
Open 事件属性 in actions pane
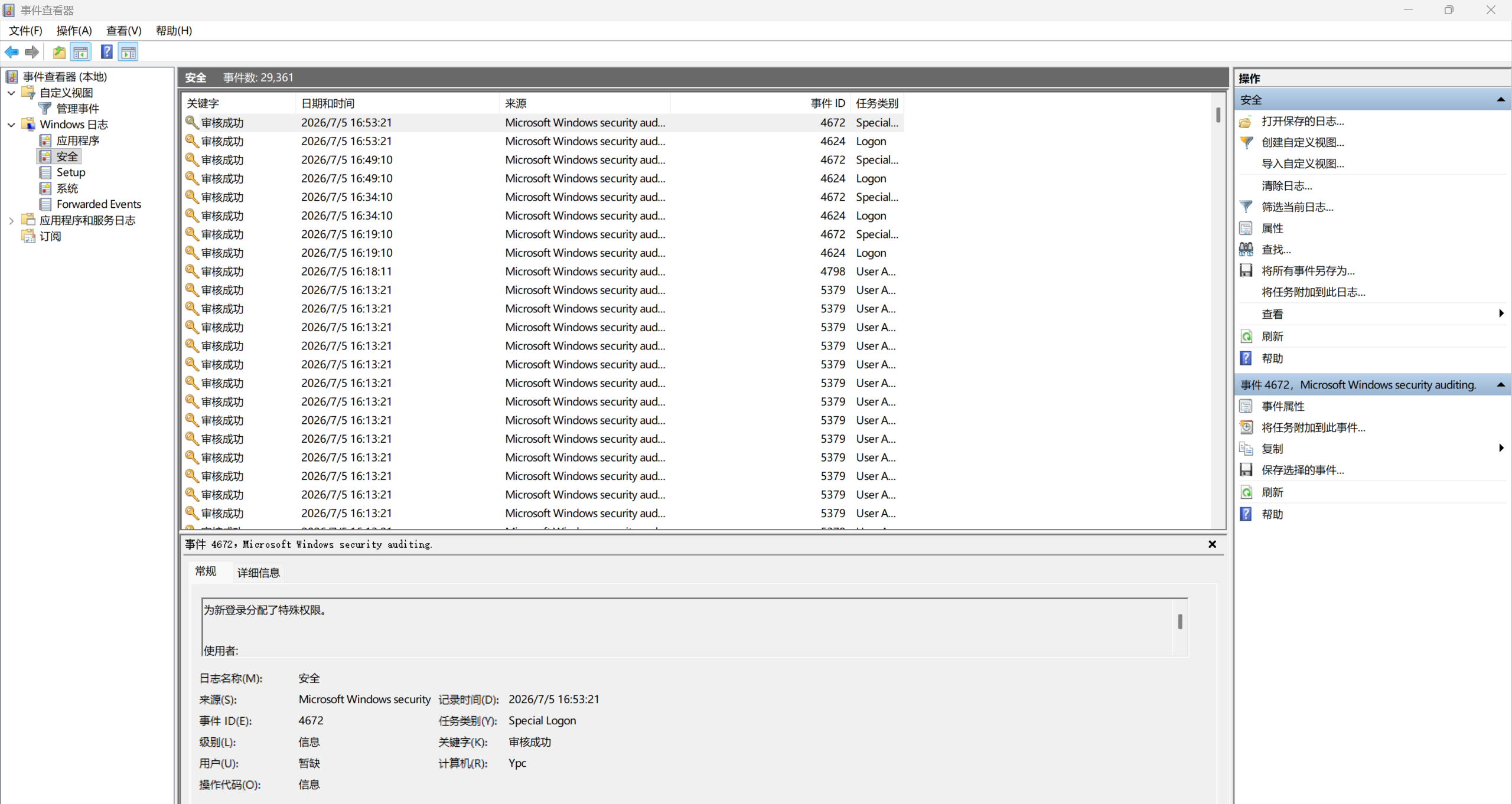click(x=1283, y=406)
